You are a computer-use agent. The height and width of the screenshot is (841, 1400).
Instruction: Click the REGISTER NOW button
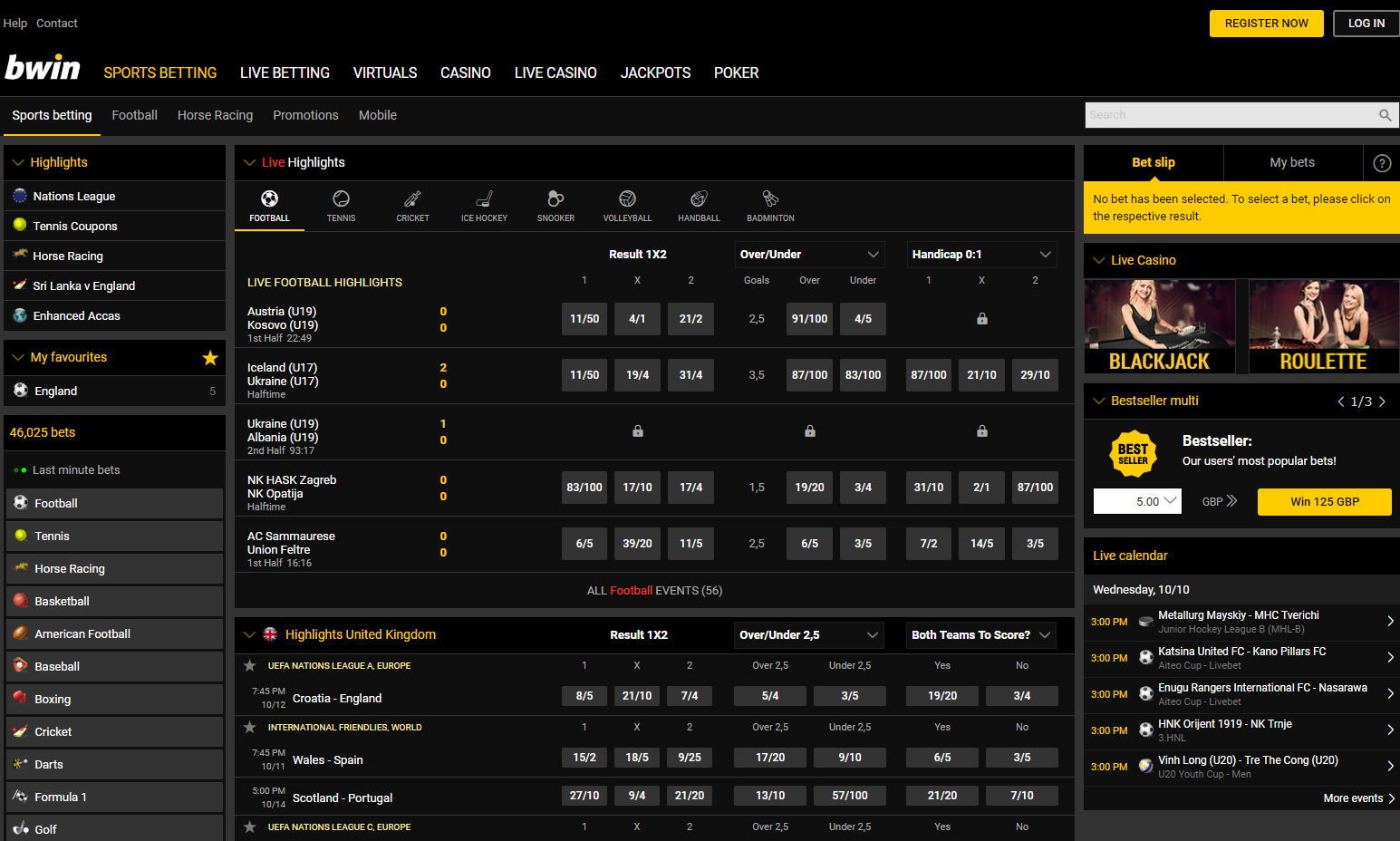(x=1266, y=23)
